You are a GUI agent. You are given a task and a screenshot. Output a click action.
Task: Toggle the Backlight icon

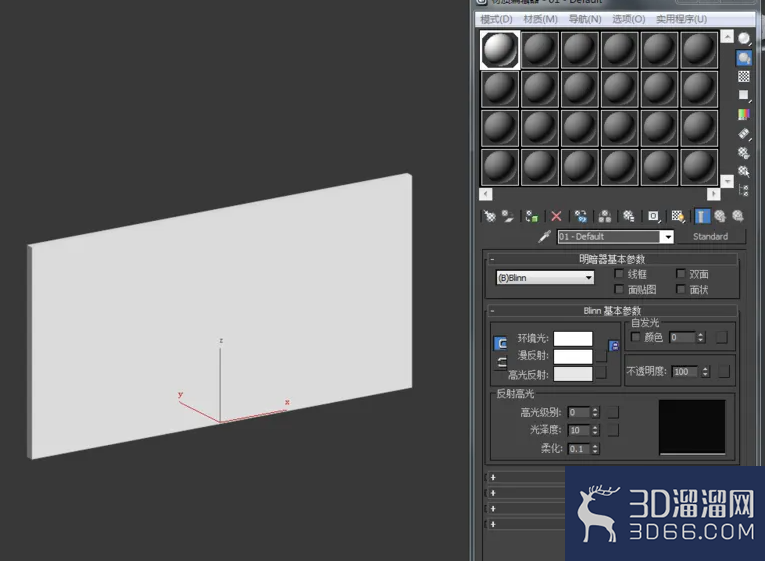(744, 58)
